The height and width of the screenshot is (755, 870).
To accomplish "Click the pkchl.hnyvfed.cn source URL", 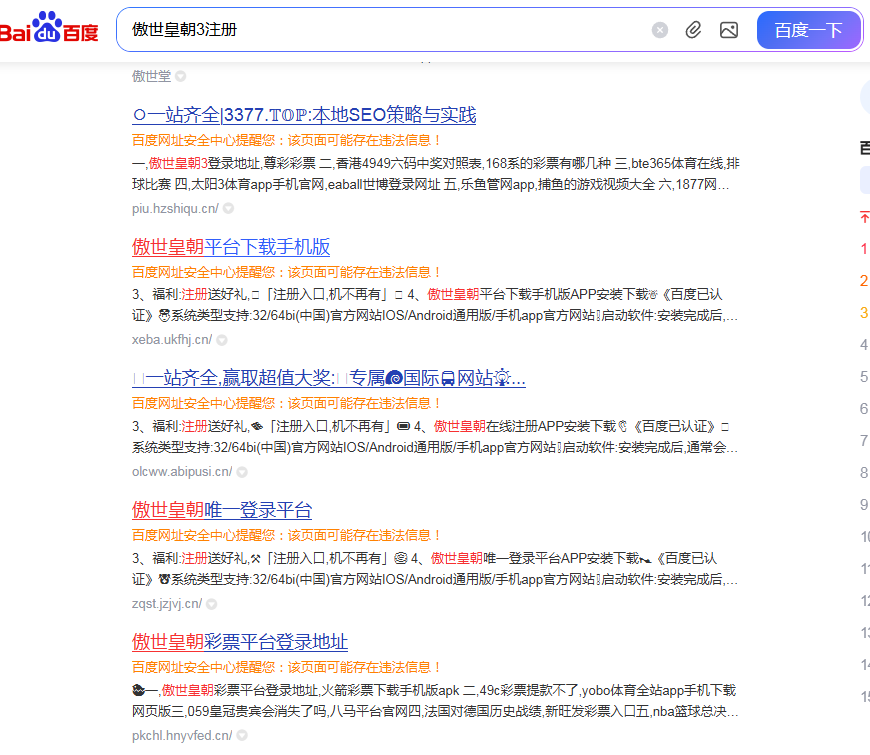I will click(182, 736).
